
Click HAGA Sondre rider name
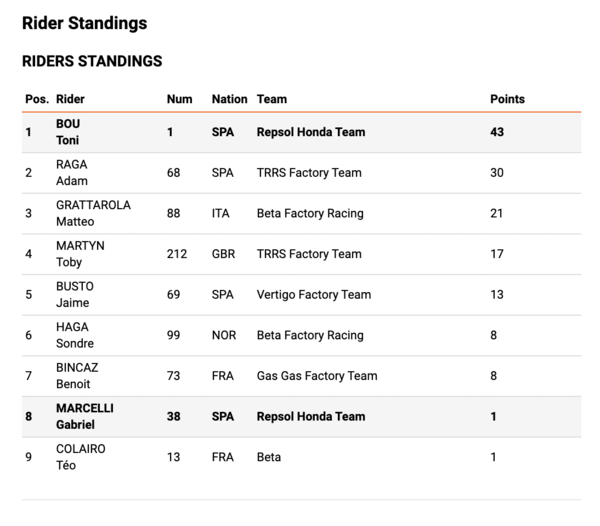click(x=75, y=335)
